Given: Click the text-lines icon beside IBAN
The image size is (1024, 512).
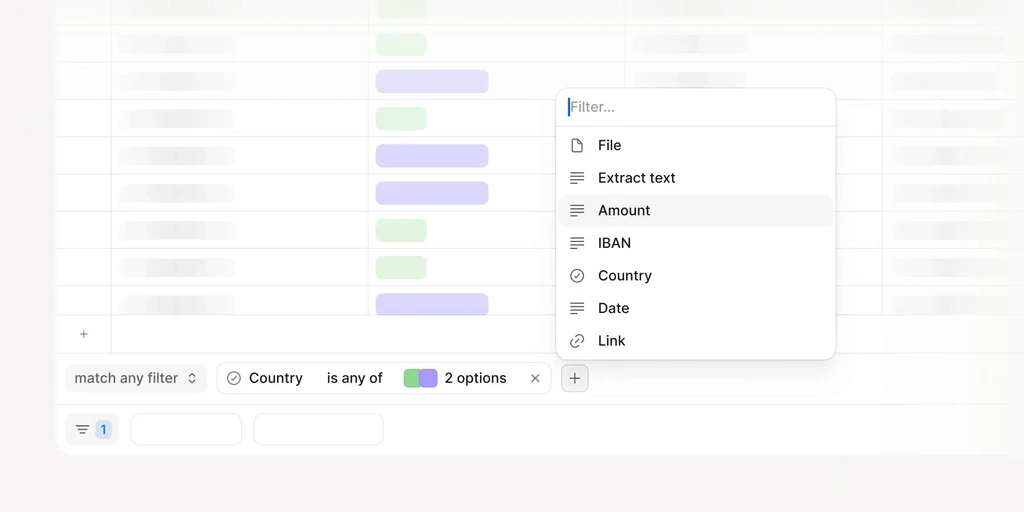Looking at the screenshot, I should [577, 243].
